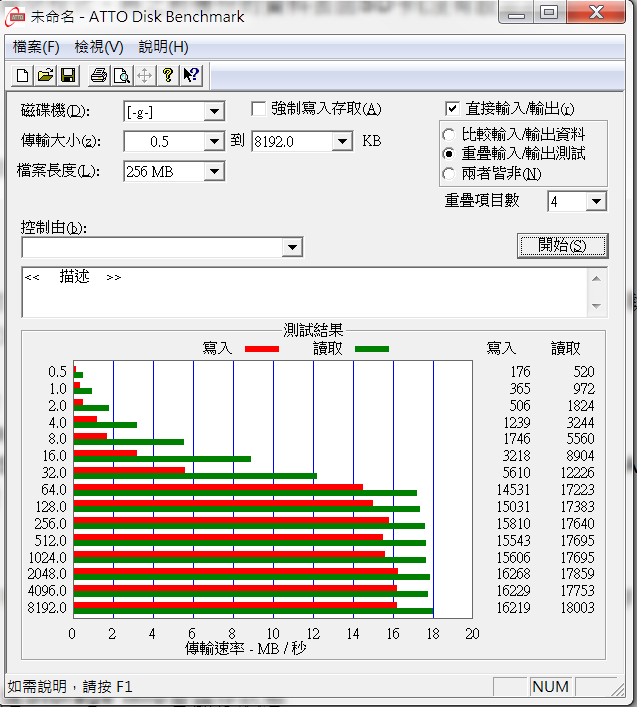
Task: Uncheck the 直接輸入/輸出 checkbox
Action: 452,109
